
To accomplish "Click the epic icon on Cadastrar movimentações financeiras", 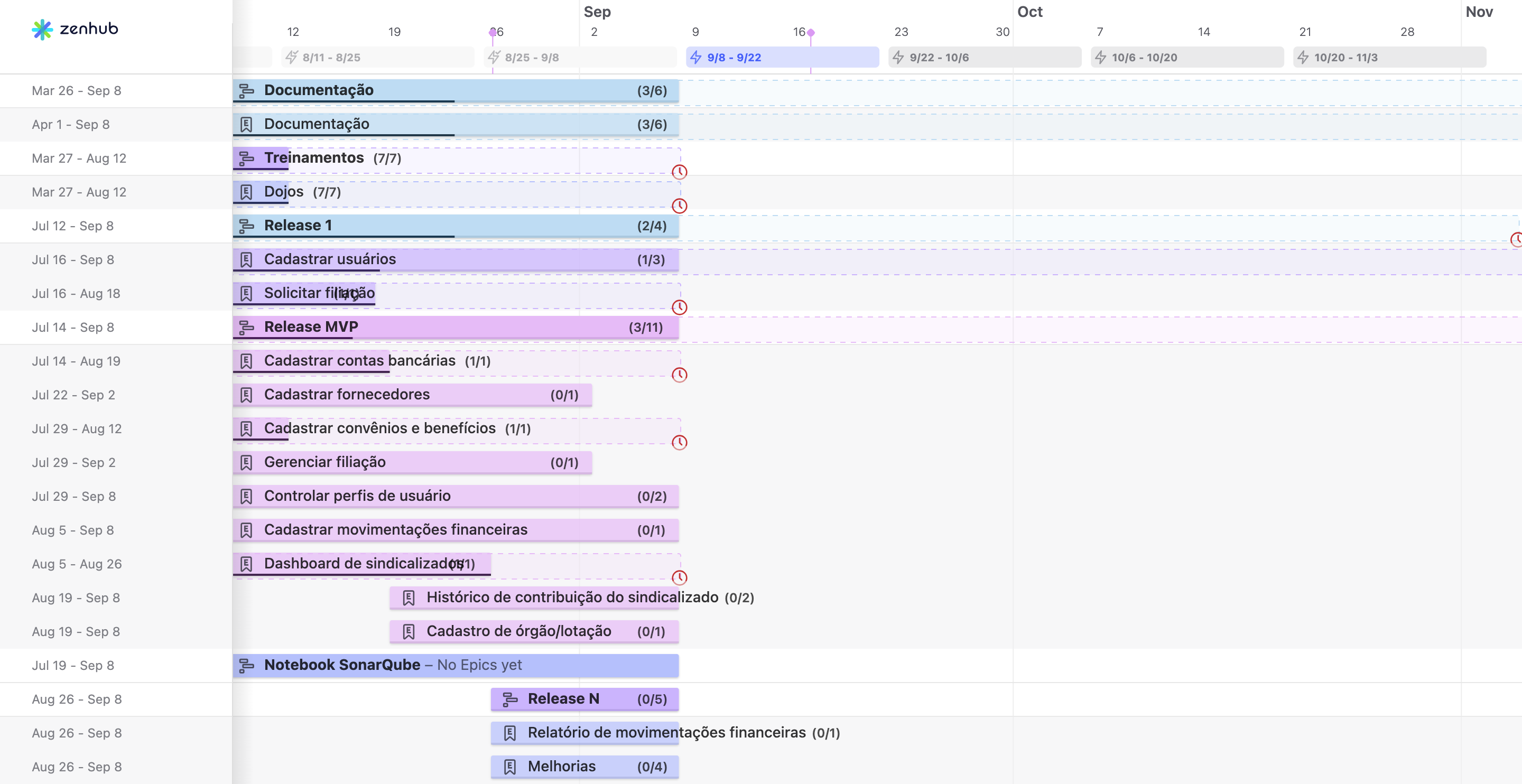I will pyautogui.click(x=246, y=530).
